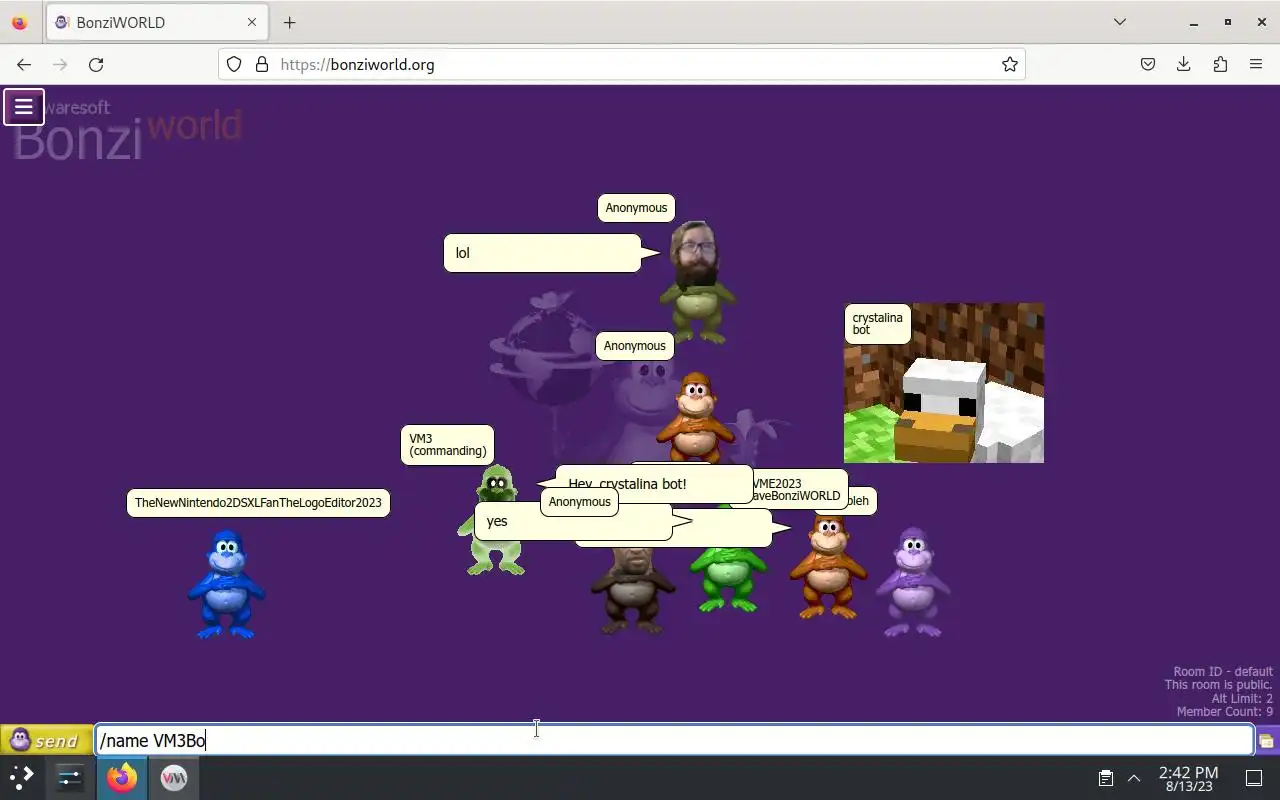
Task: Click the bearded-face green Bonzi character
Action: 697,282
